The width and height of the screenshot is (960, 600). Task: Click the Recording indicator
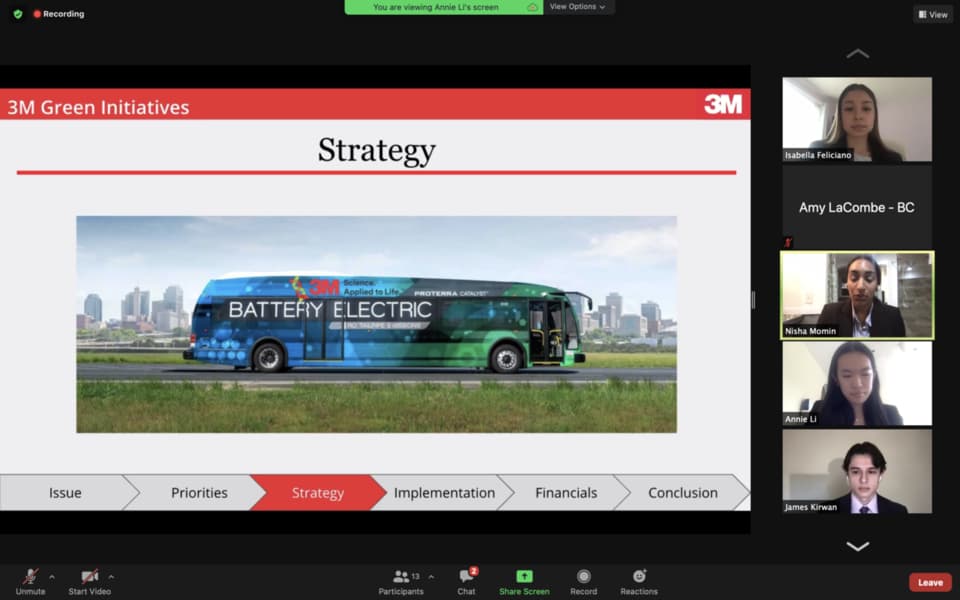click(x=59, y=13)
